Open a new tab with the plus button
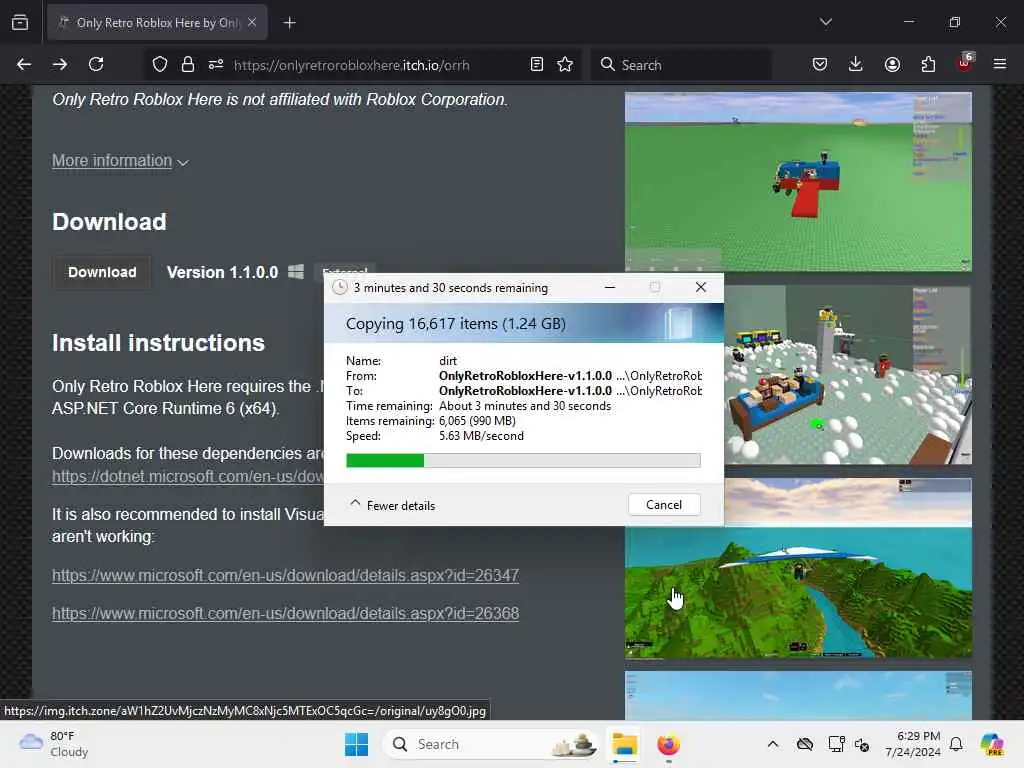Viewport: 1024px width, 768px height. 290,23
